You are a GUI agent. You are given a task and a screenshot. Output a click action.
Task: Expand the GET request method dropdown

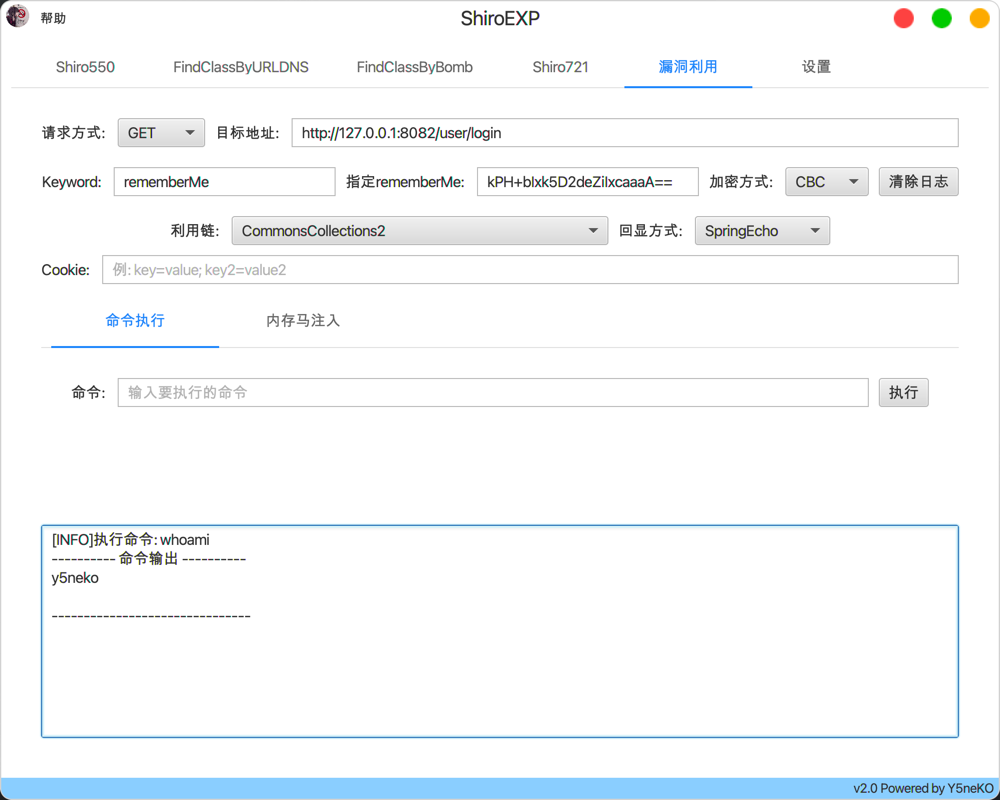click(x=161, y=133)
